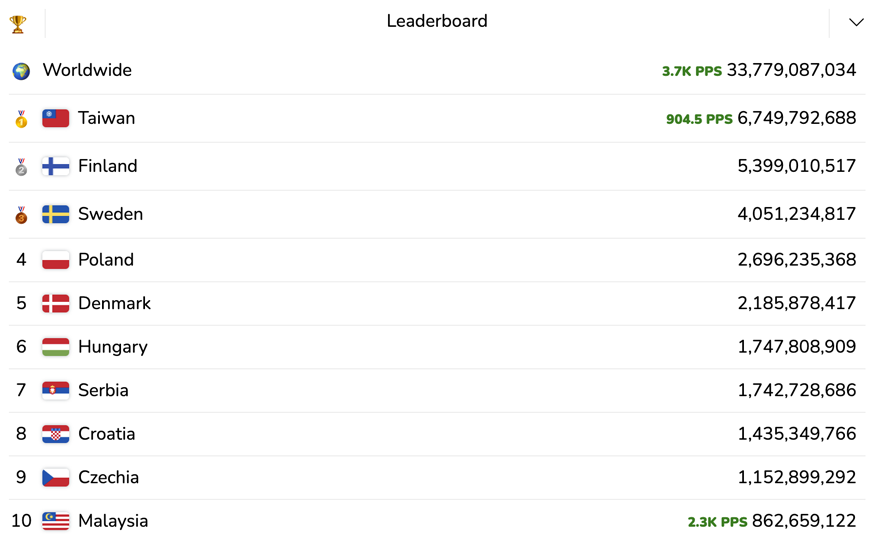Viewport: 880px width, 539px height.
Task: Click the Leaderboard header title
Action: pos(437,21)
